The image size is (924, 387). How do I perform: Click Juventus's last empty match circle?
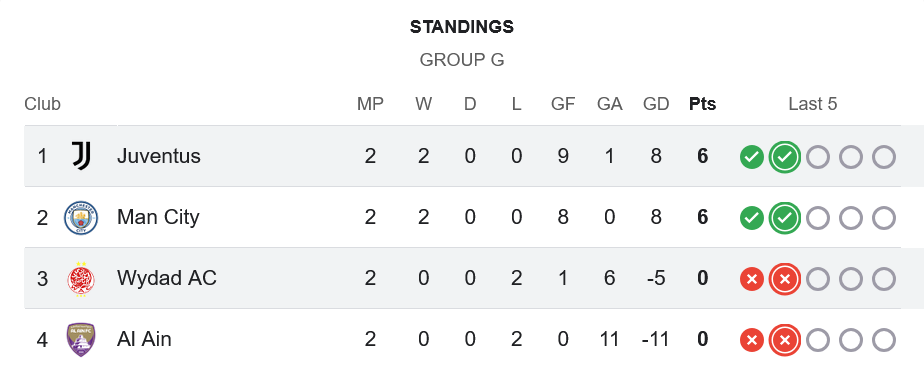point(884,157)
